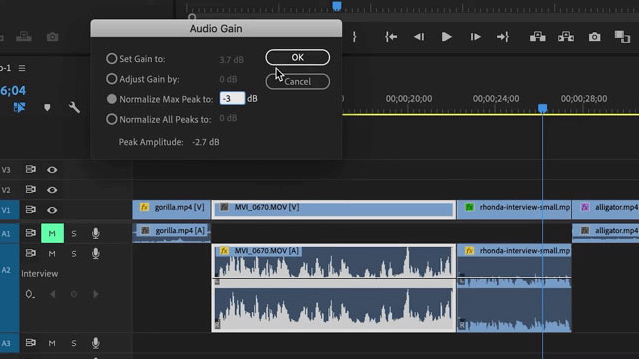This screenshot has height=361, width=639.
Task: Enable voice-over record on A2
Action: [95, 254]
